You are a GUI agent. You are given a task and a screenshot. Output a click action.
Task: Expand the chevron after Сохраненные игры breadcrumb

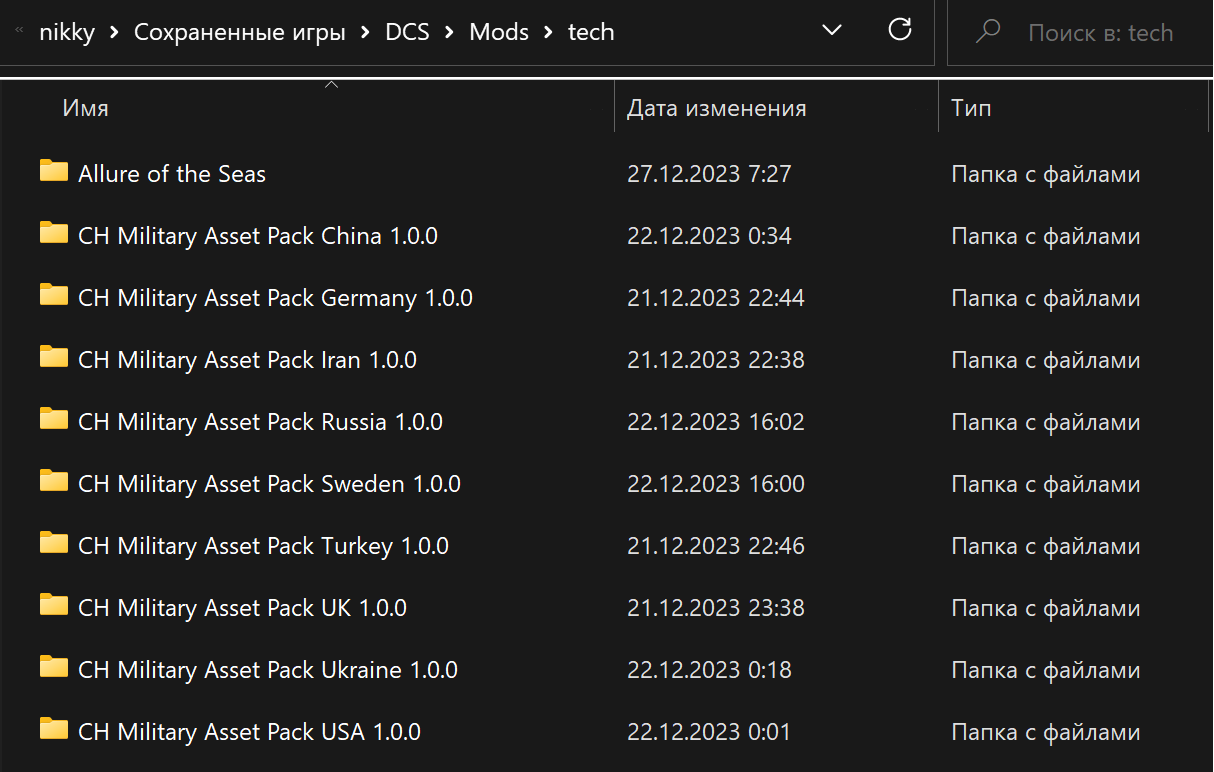point(366,33)
